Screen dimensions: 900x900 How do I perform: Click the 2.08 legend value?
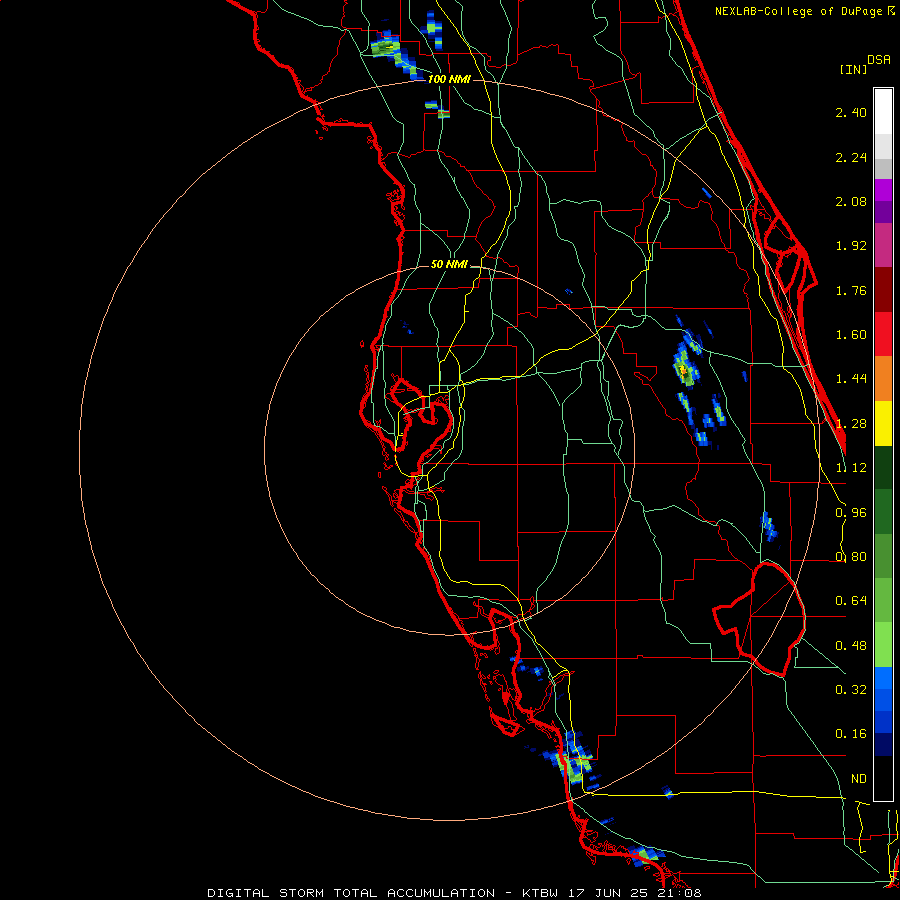[851, 201]
